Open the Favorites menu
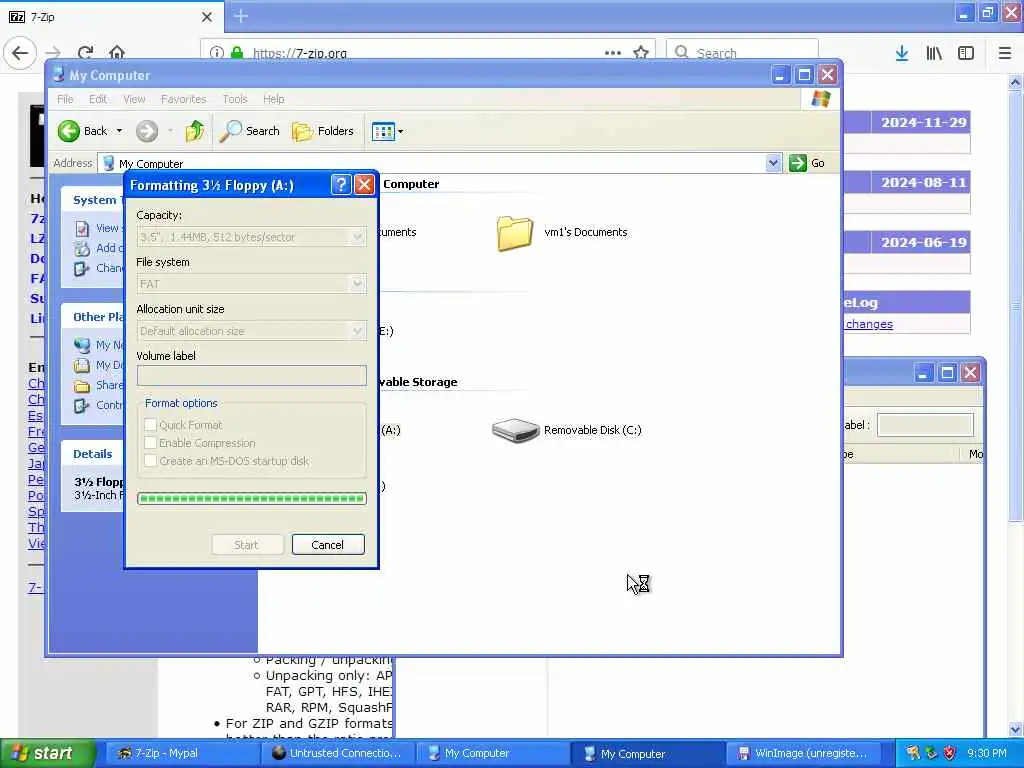The width and height of the screenshot is (1024, 768). pyautogui.click(x=184, y=99)
